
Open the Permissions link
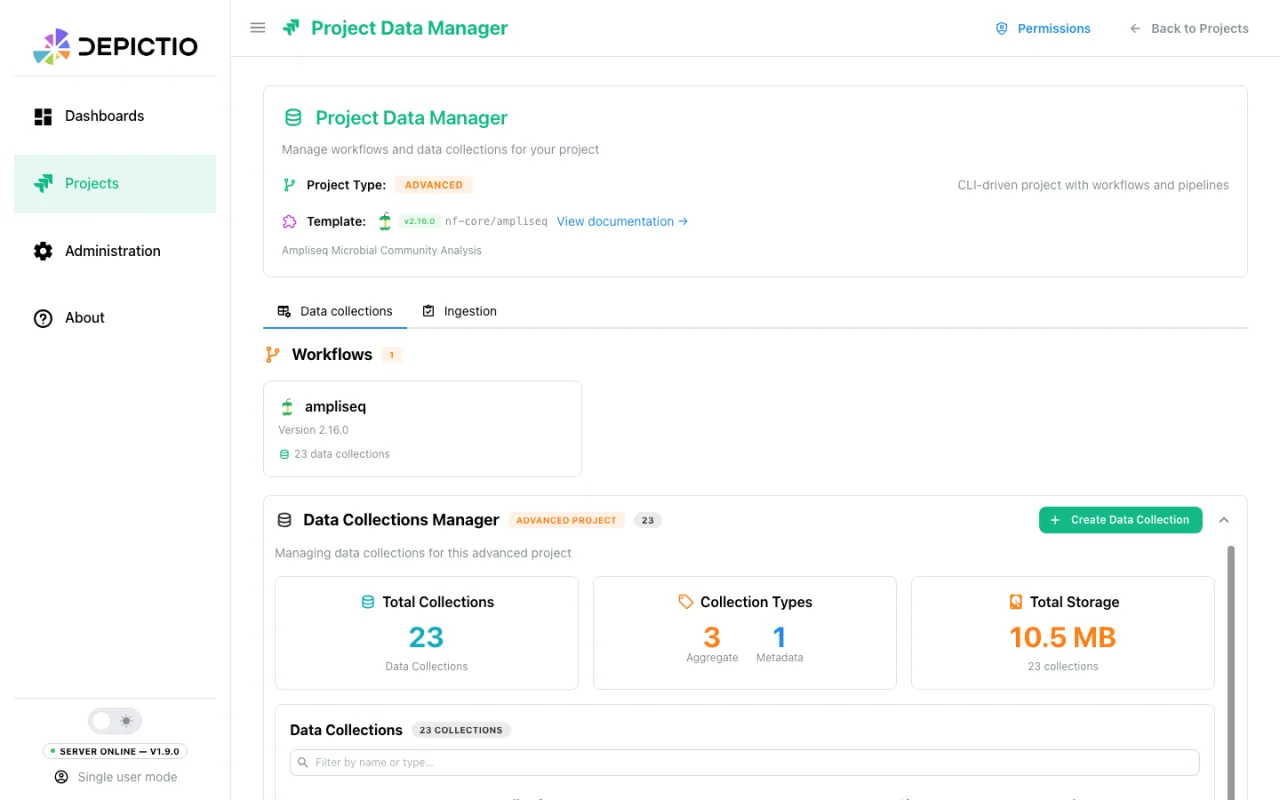[1043, 29]
